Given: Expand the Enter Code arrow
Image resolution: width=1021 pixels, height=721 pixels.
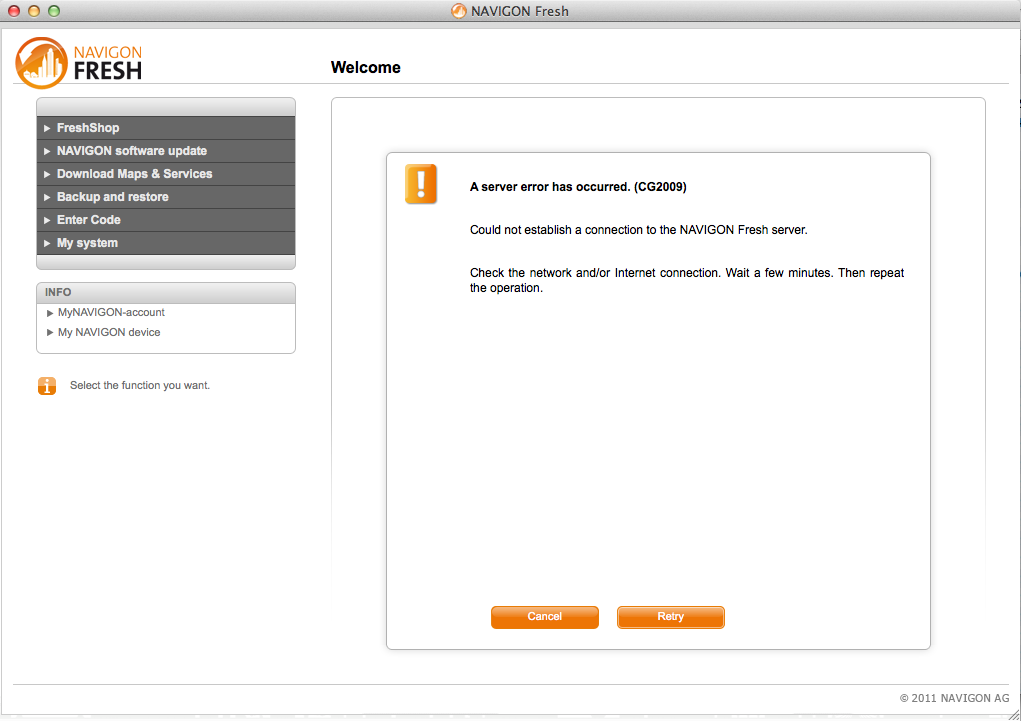Looking at the screenshot, I should pos(47,220).
